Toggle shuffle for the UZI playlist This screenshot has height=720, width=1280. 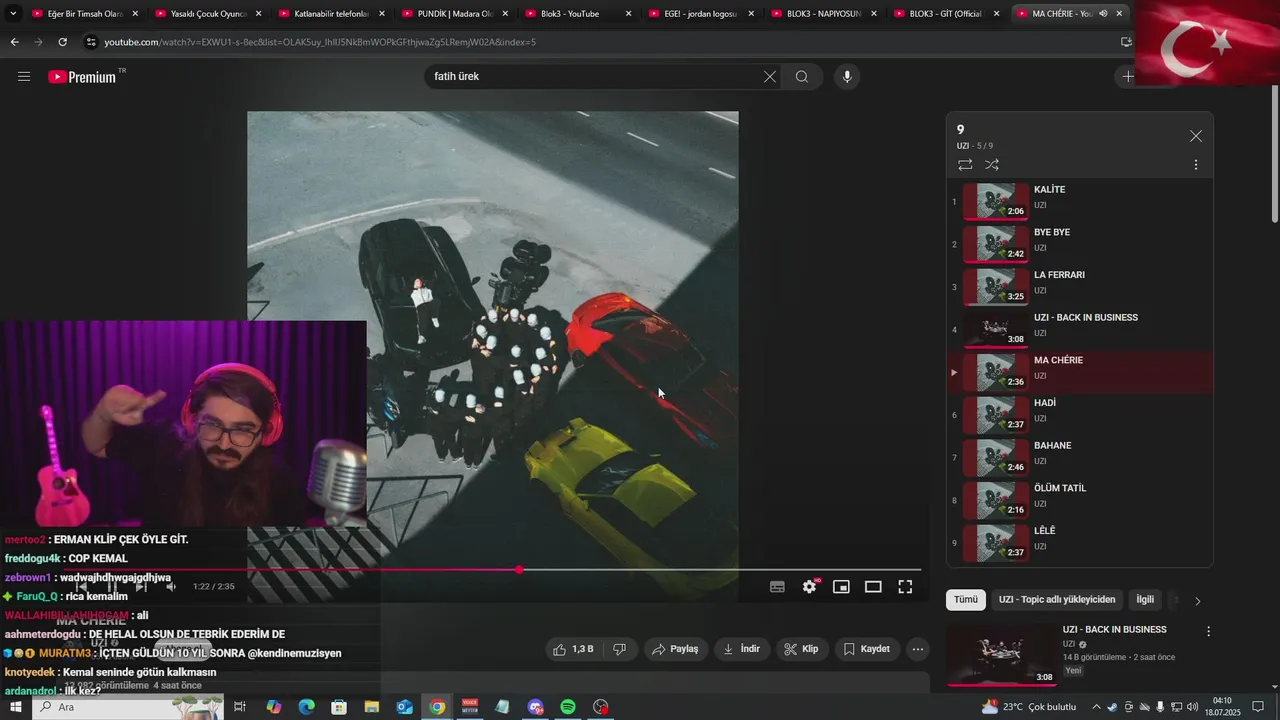[x=992, y=165]
